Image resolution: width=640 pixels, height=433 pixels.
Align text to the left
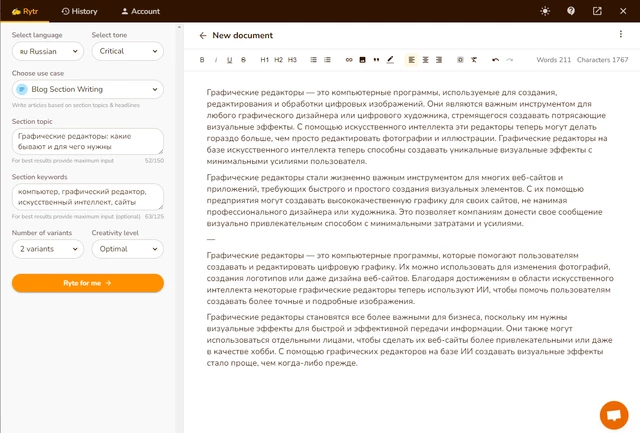pos(411,60)
